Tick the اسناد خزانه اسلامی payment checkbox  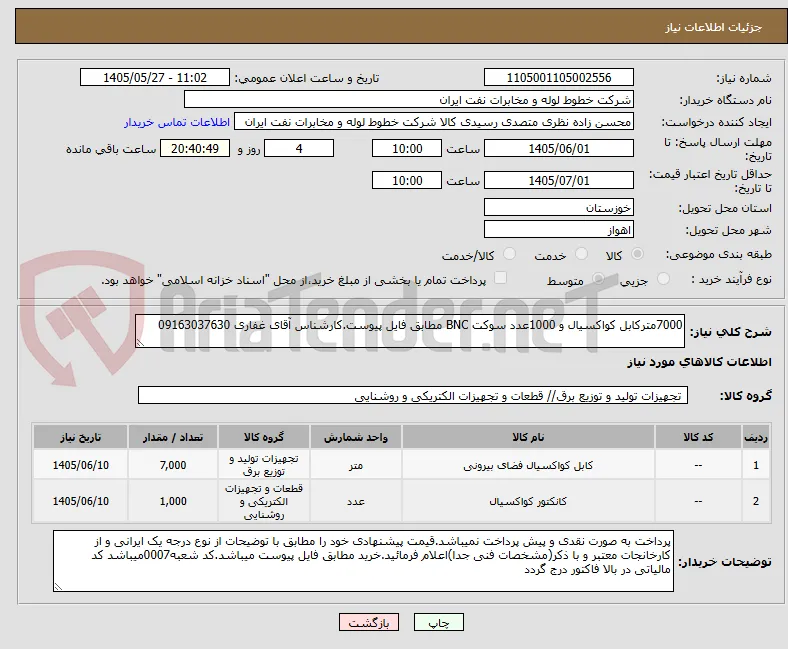coord(501,278)
